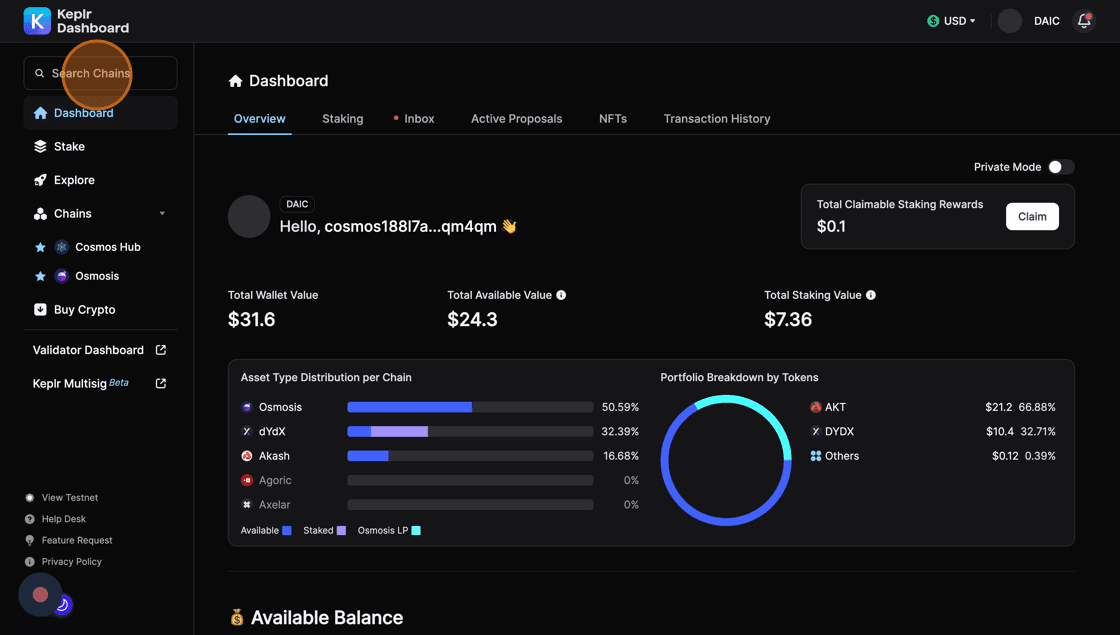Click the star next to Osmosis
Image resolution: width=1120 pixels, height=635 pixels.
pyautogui.click(x=40, y=276)
